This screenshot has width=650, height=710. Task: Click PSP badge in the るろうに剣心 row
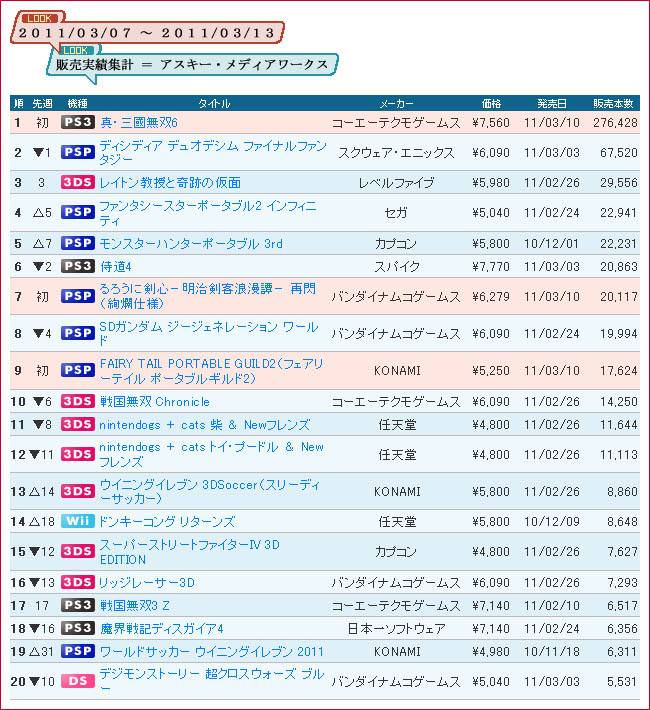coord(78,296)
